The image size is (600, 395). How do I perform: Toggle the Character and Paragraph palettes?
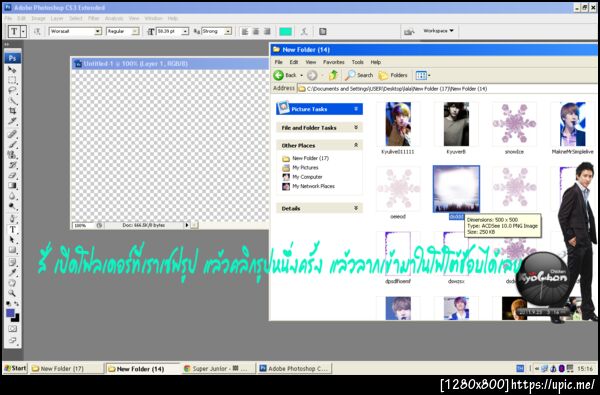pyautogui.click(x=323, y=31)
